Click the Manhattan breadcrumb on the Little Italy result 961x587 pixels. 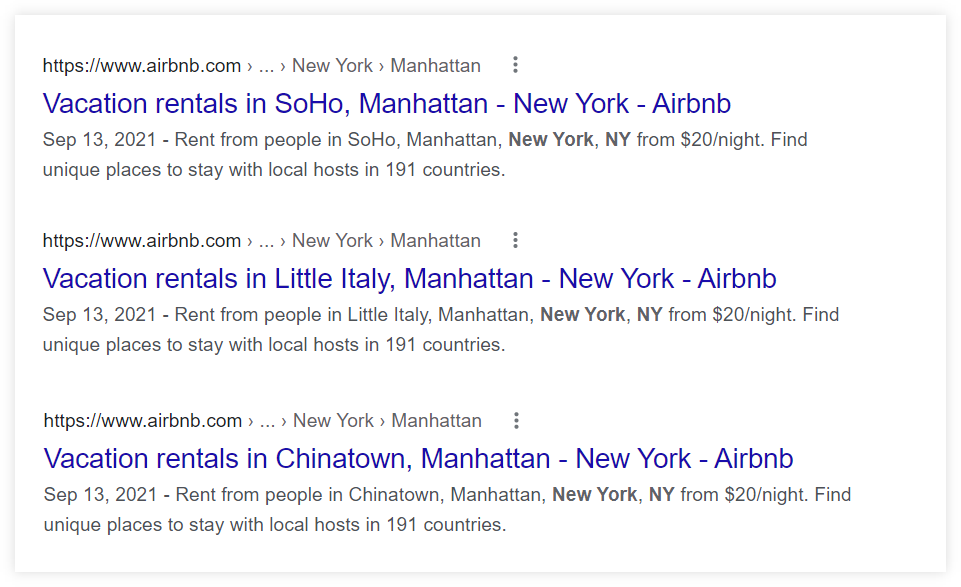click(436, 240)
